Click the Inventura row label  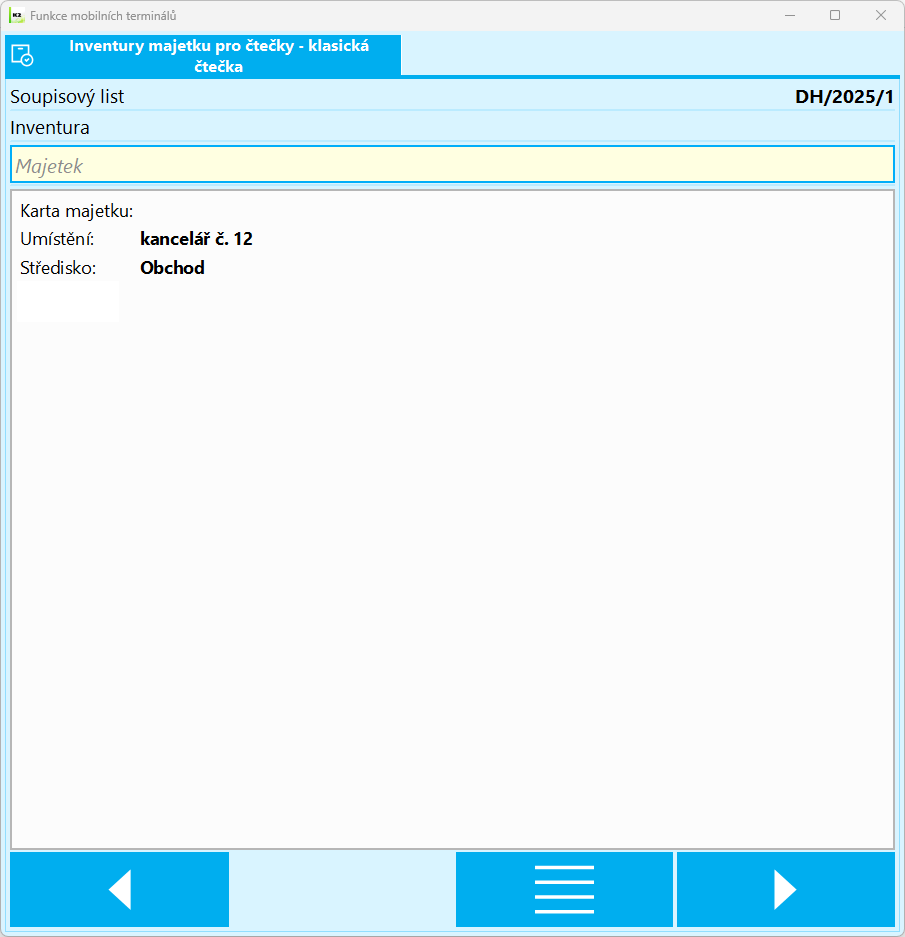pos(50,128)
